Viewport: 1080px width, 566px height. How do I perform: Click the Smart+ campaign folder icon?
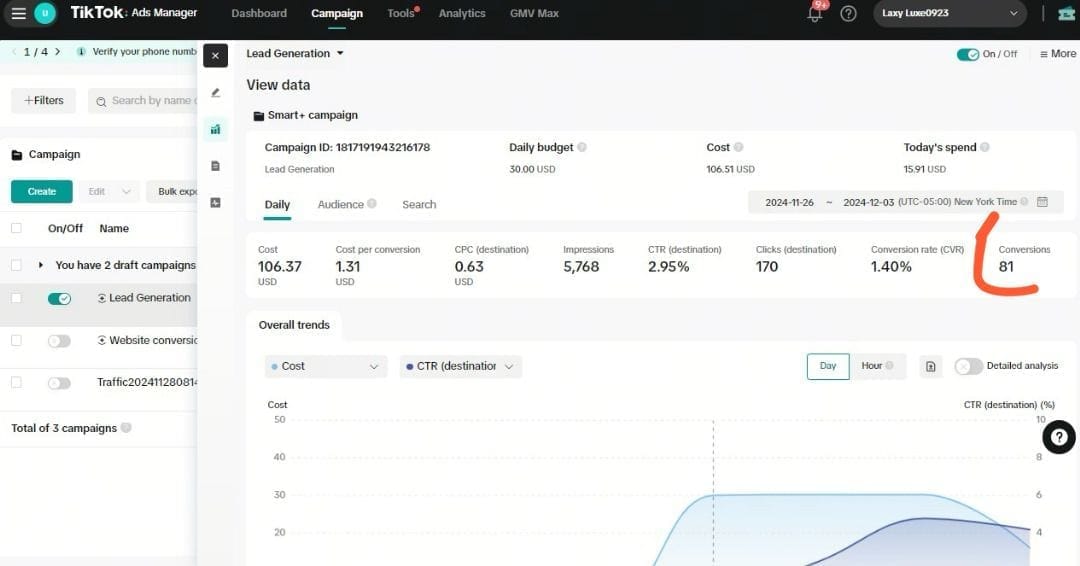pos(259,116)
